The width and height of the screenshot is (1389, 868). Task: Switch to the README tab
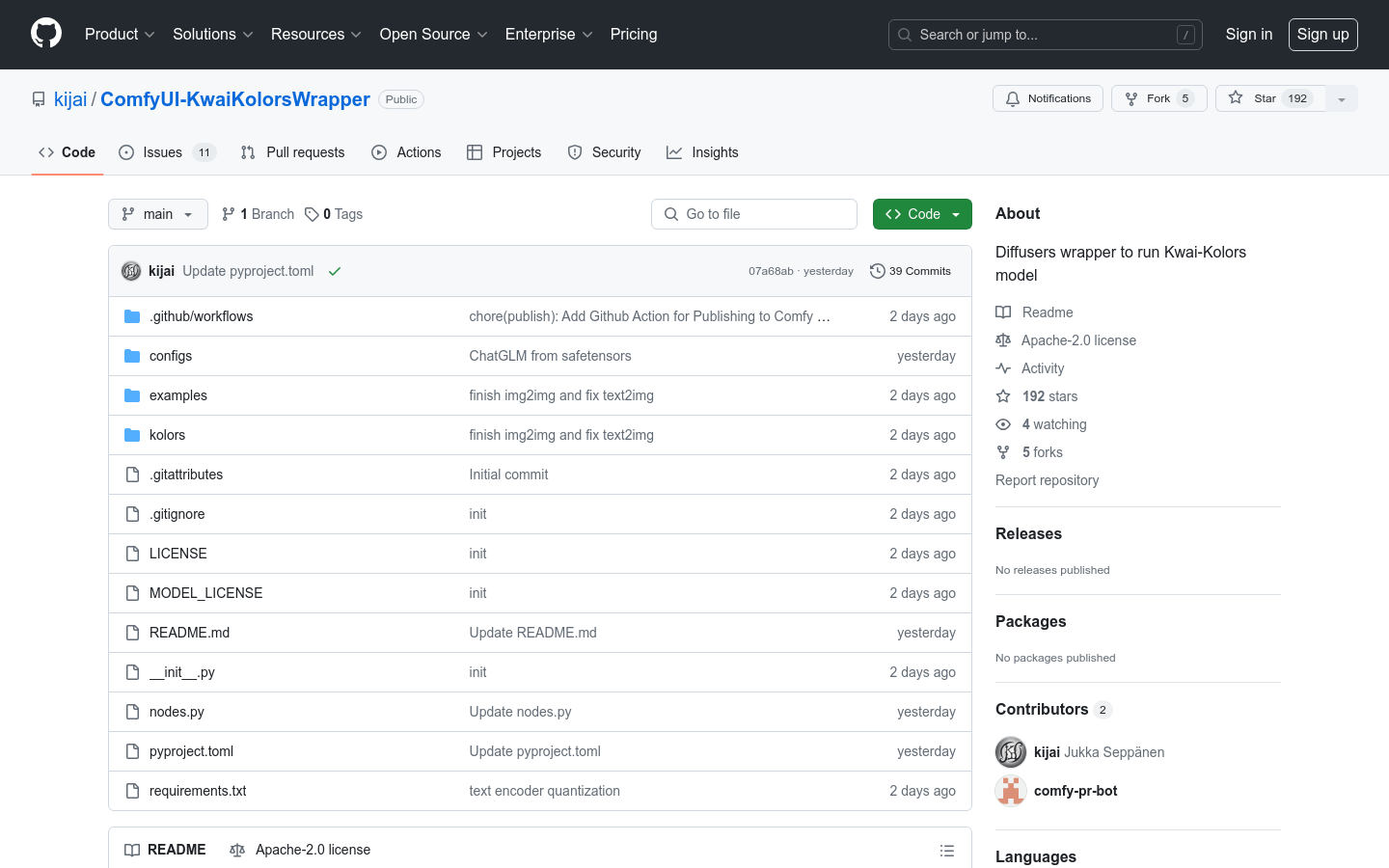pos(165,850)
